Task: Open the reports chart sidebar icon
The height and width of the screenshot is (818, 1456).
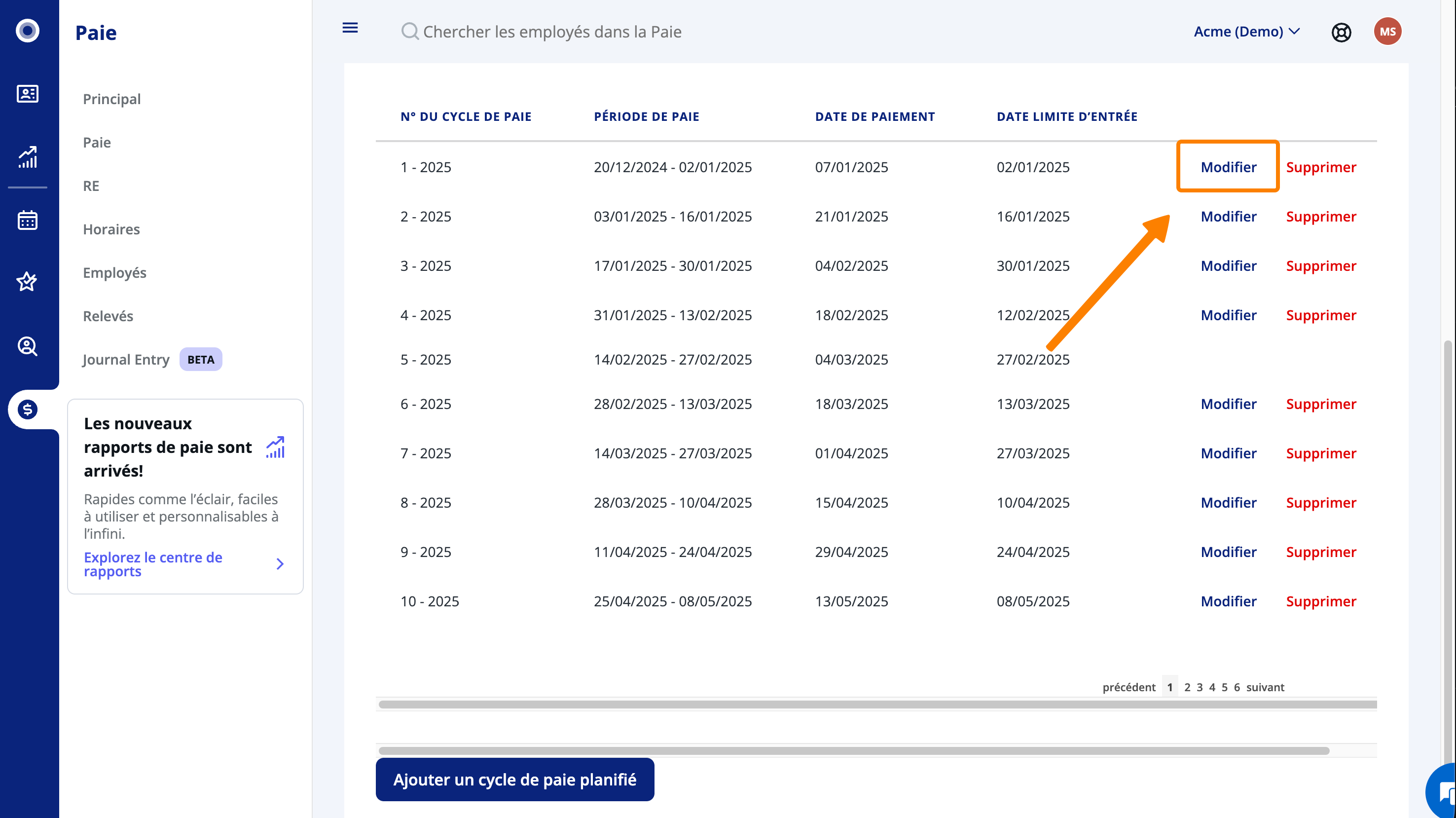Action: (x=27, y=157)
